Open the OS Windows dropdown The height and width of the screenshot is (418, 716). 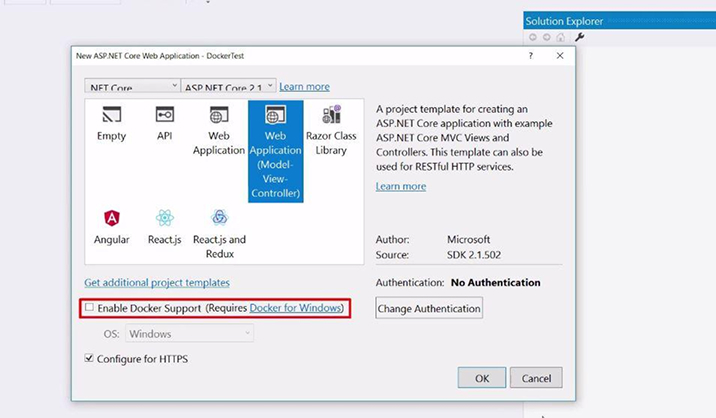tap(189, 333)
